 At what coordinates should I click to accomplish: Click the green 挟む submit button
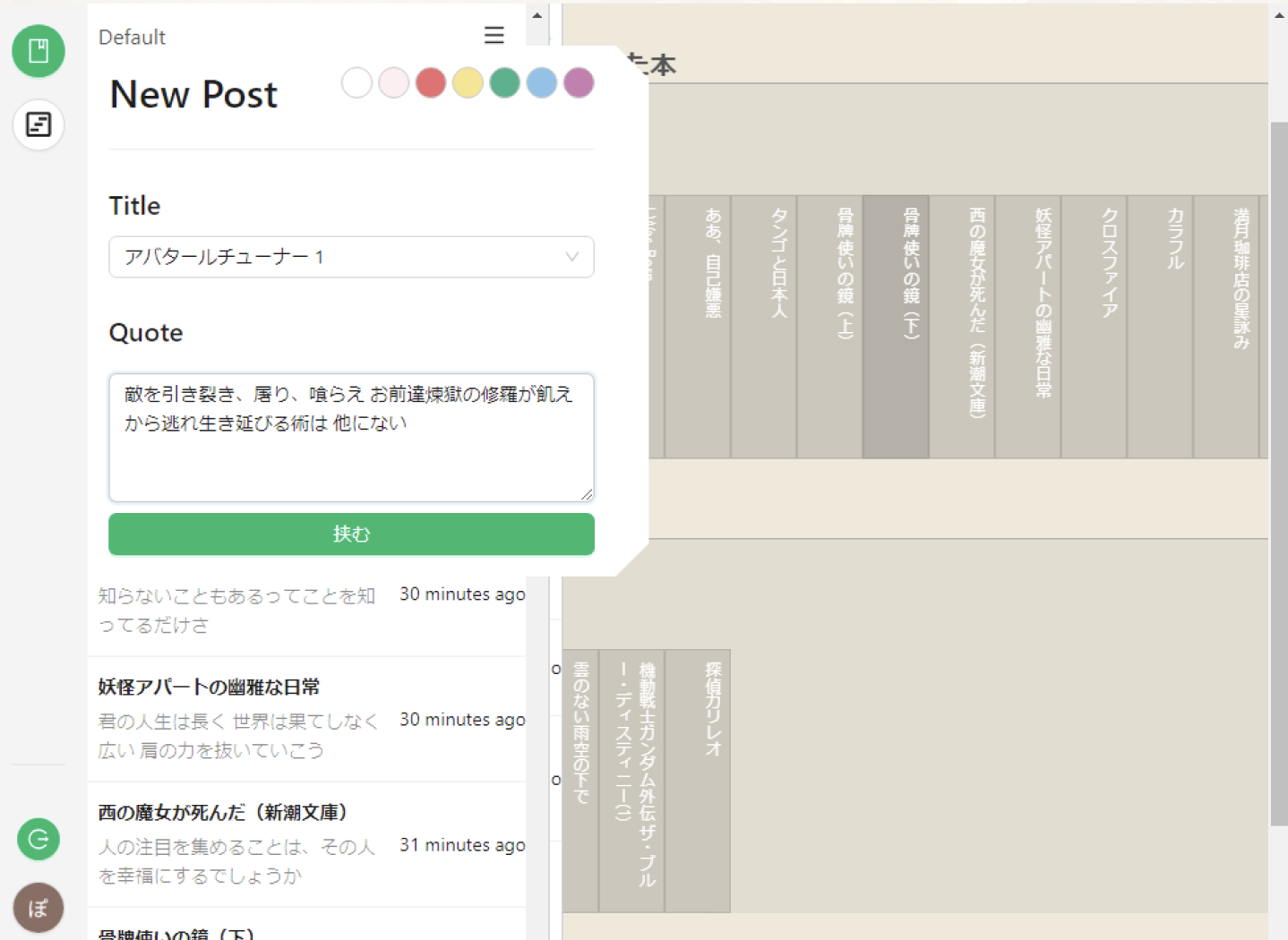tap(351, 534)
